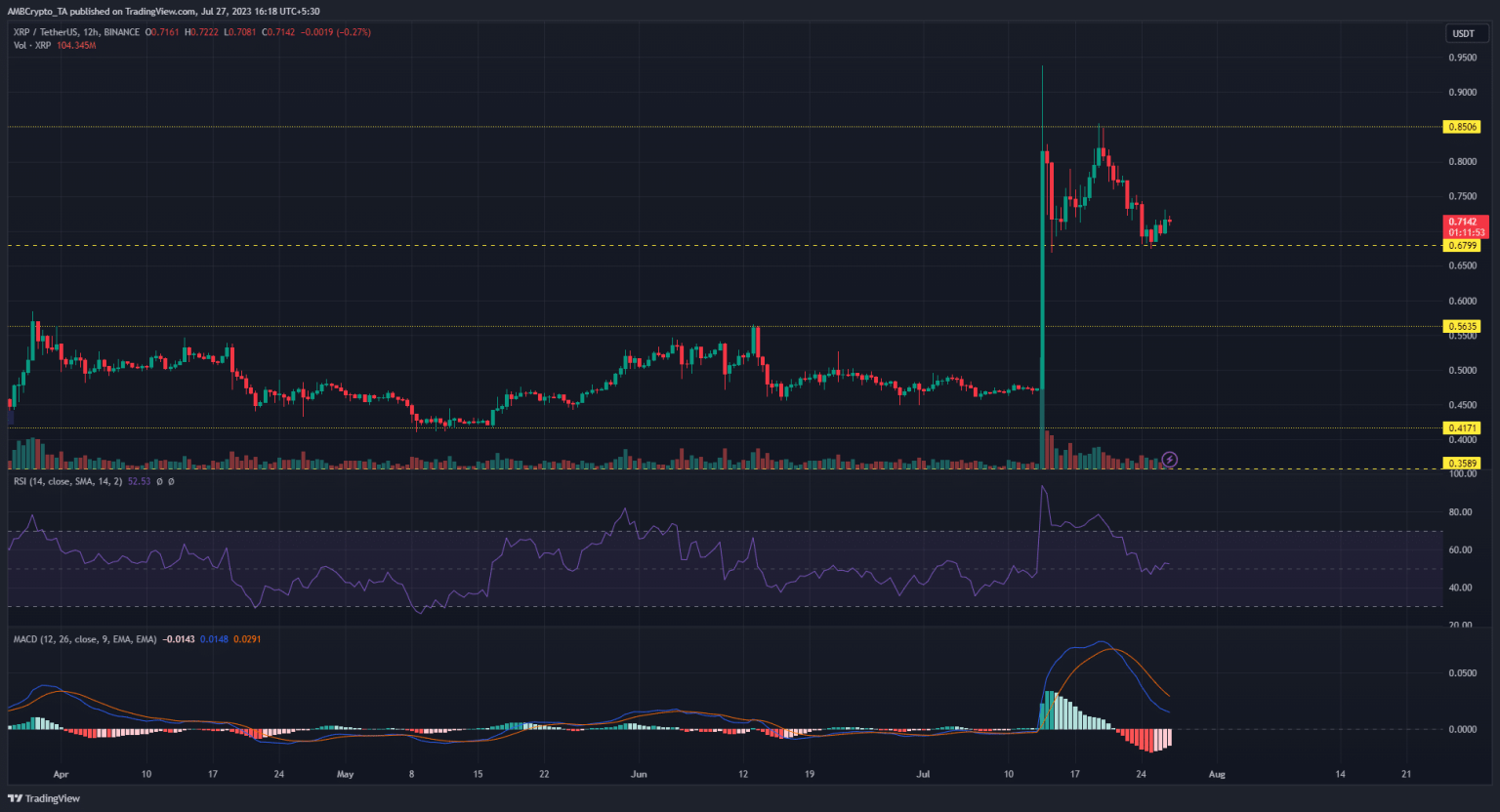
Task: Click the purple lightning bolt event icon
Action: click(x=1170, y=459)
